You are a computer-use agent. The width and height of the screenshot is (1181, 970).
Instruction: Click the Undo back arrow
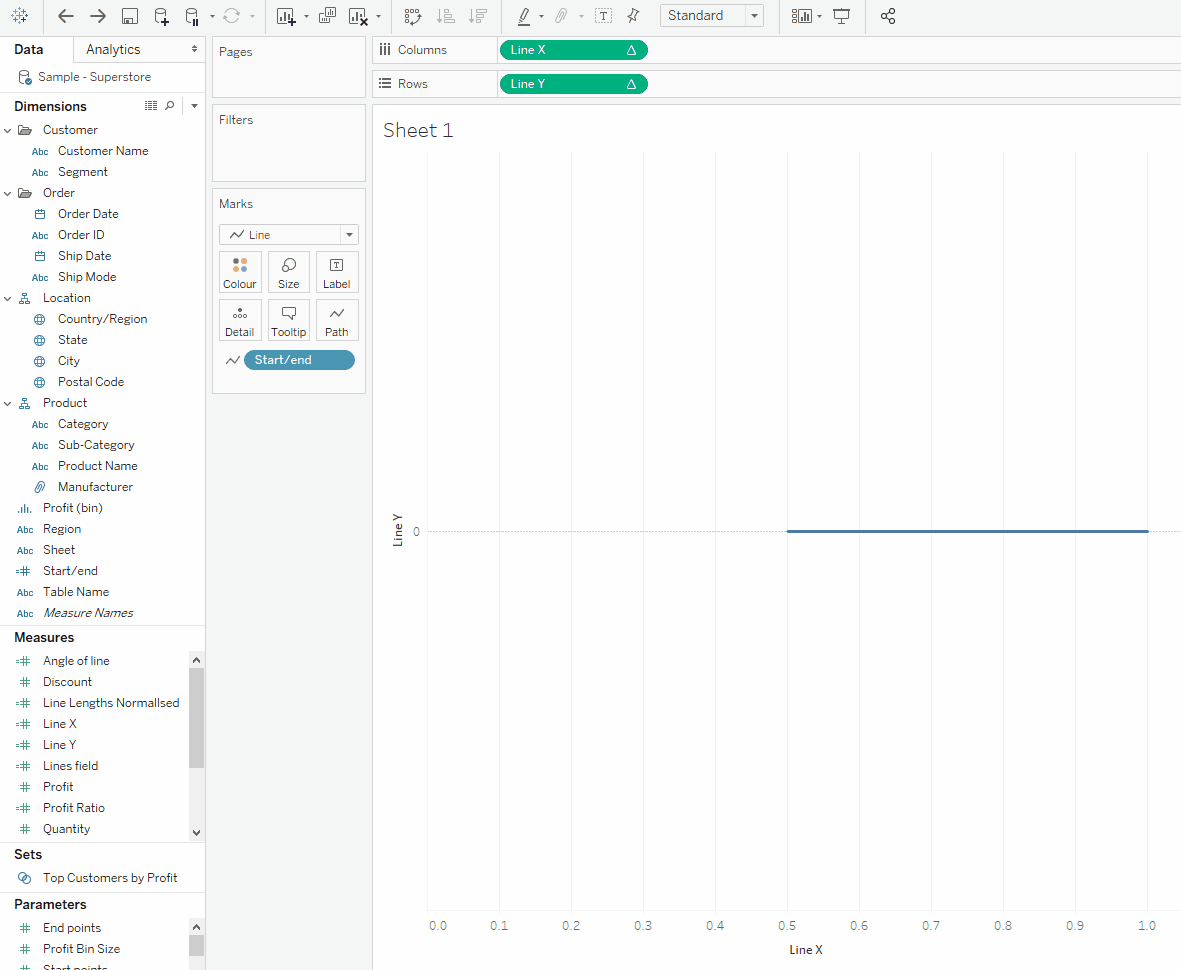point(66,16)
